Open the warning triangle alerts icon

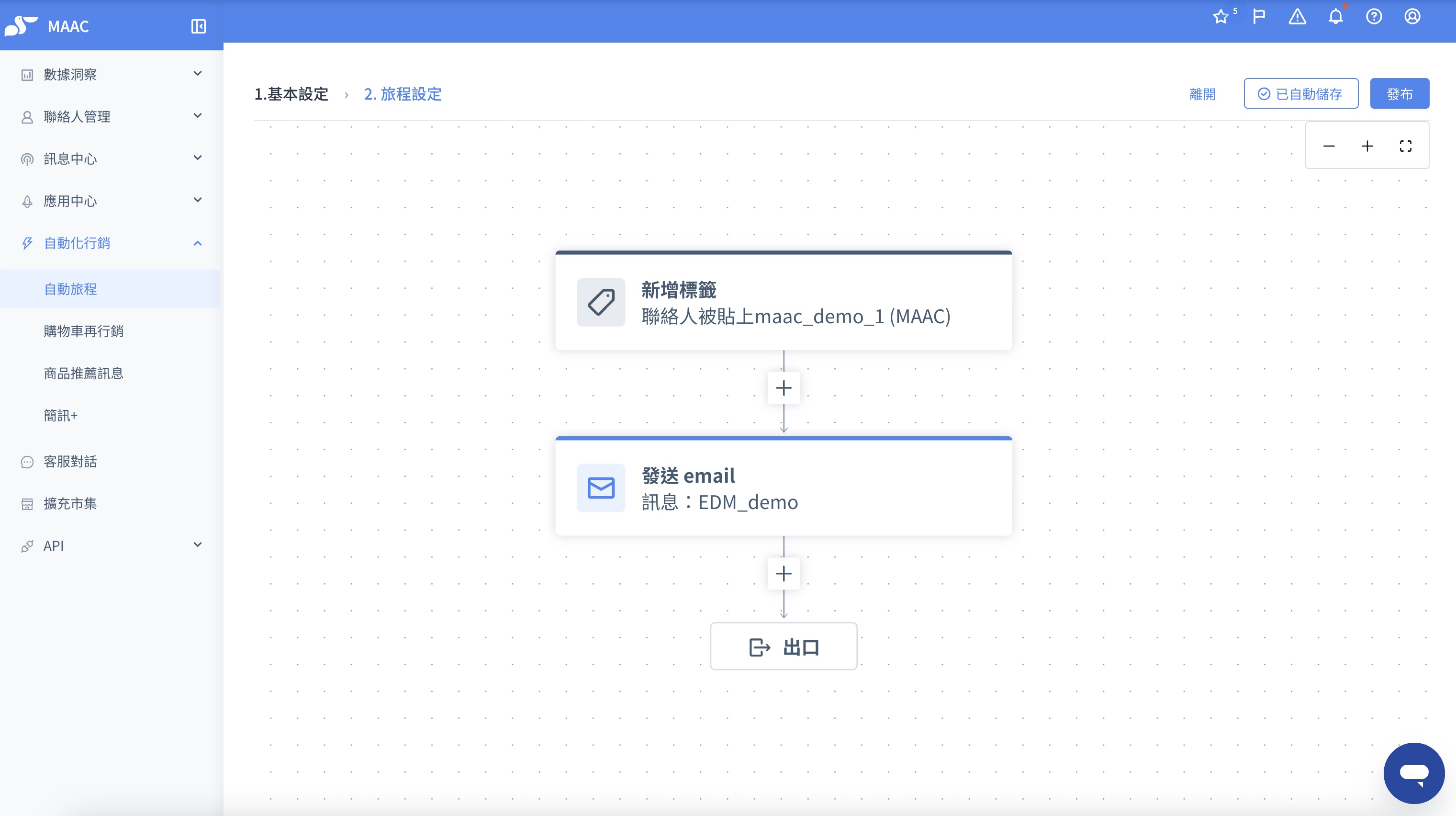pos(1297,16)
